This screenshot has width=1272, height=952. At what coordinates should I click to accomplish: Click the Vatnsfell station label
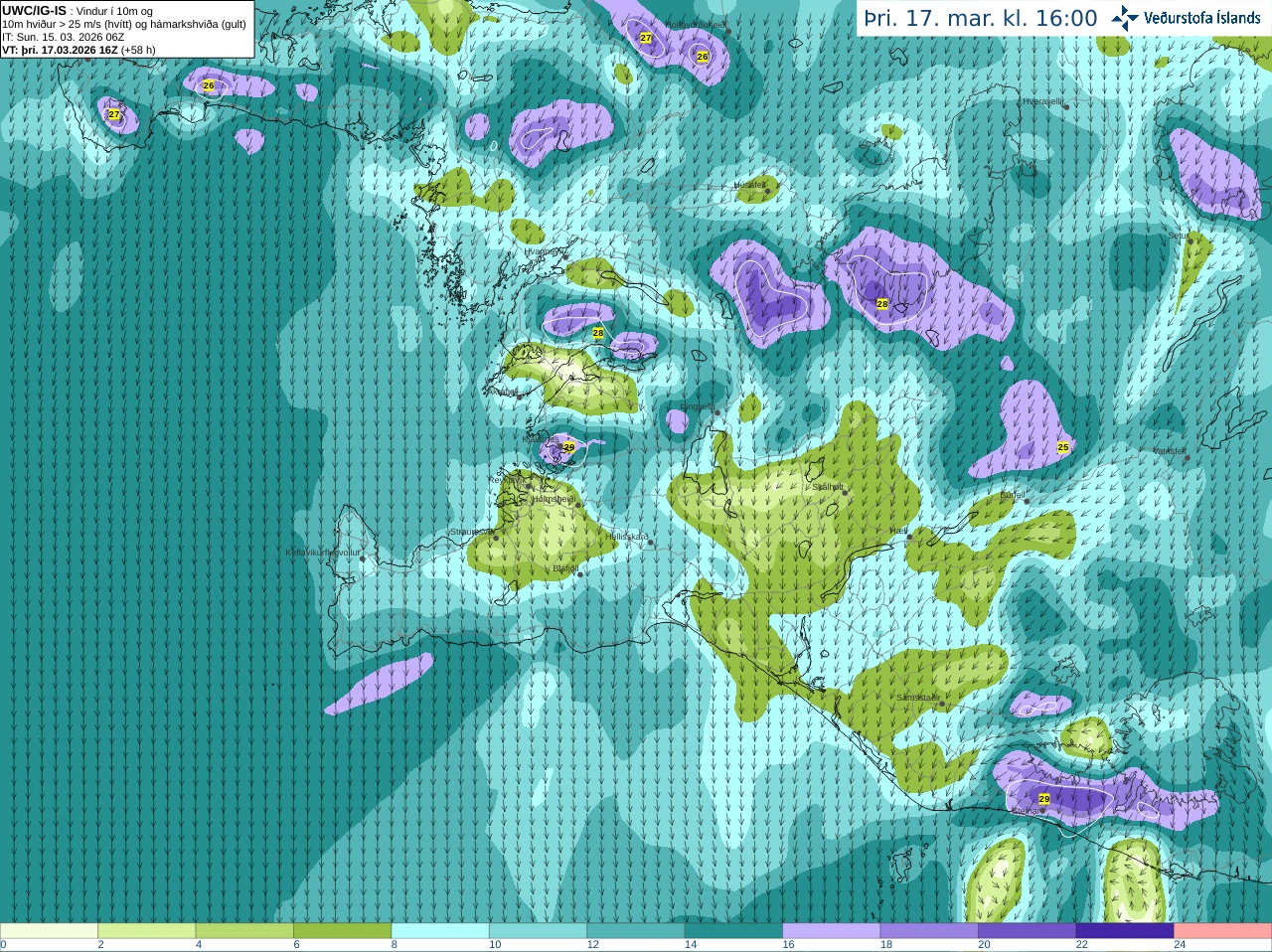pyautogui.click(x=1170, y=451)
